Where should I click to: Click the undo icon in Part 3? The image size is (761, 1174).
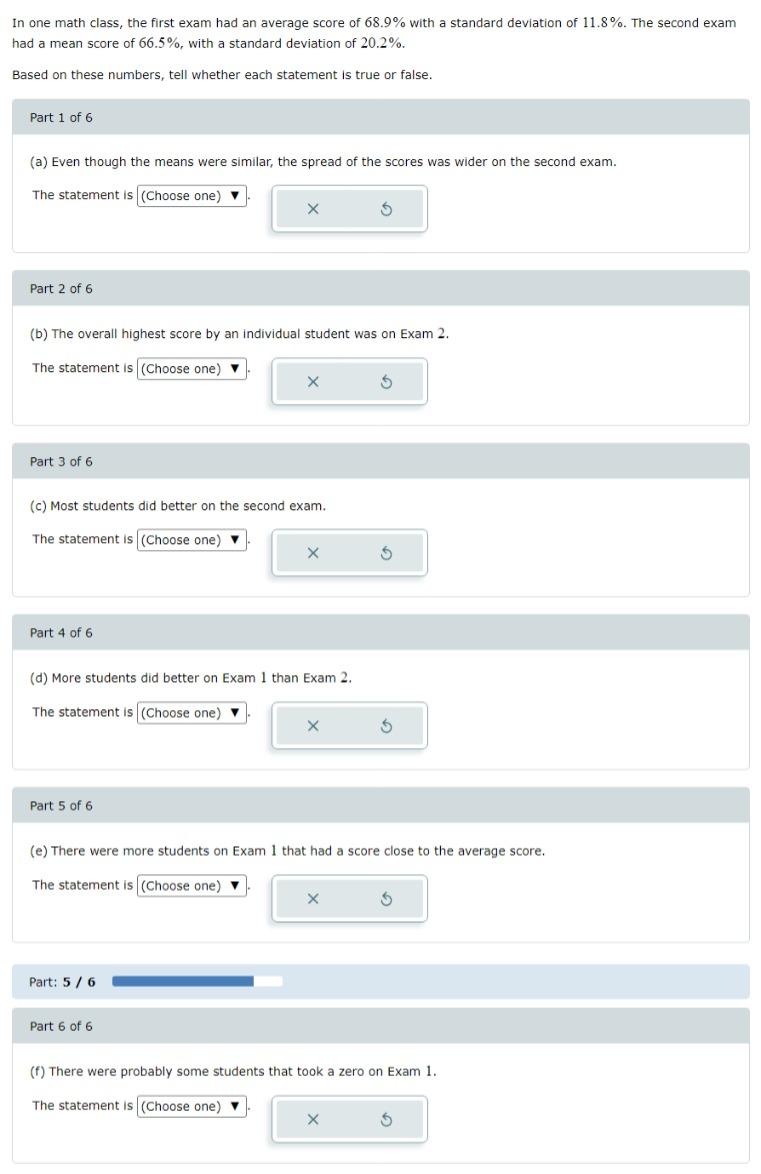pos(386,552)
